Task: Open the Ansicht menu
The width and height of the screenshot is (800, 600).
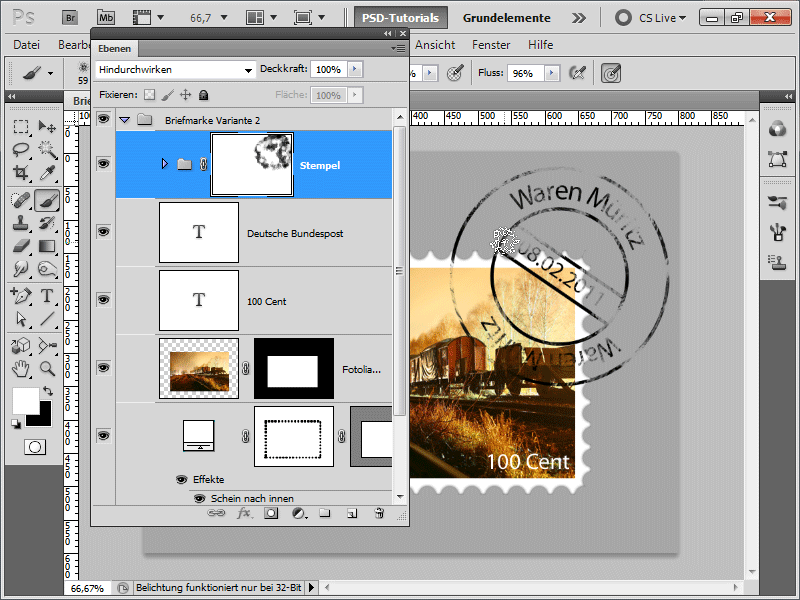Action: click(435, 45)
